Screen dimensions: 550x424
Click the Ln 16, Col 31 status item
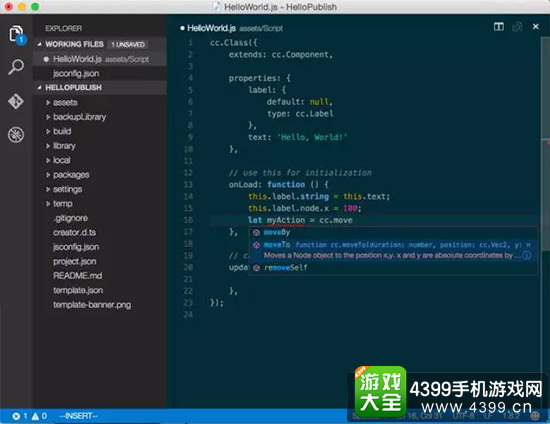pos(419,416)
